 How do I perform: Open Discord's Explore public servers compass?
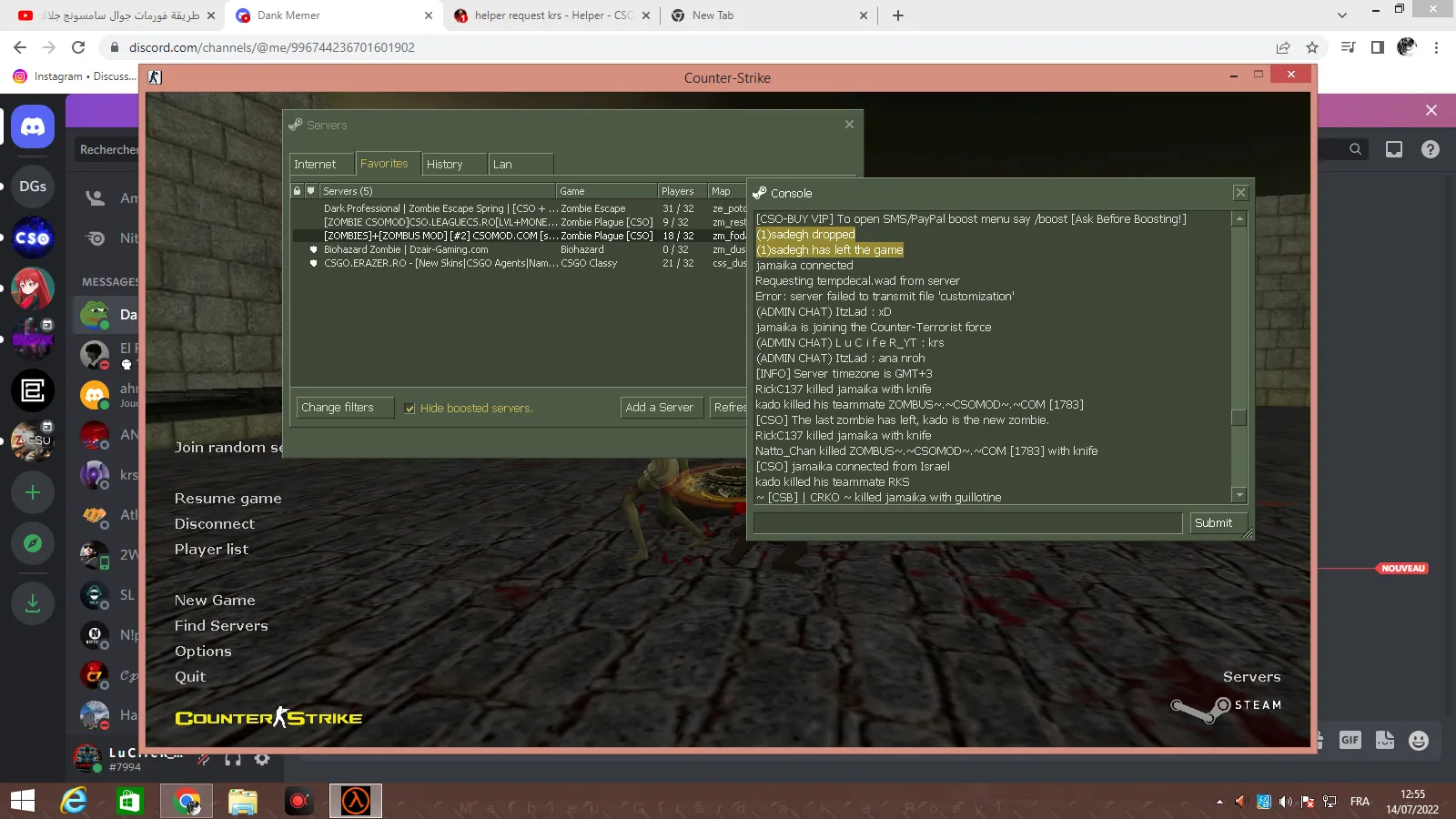click(x=33, y=543)
